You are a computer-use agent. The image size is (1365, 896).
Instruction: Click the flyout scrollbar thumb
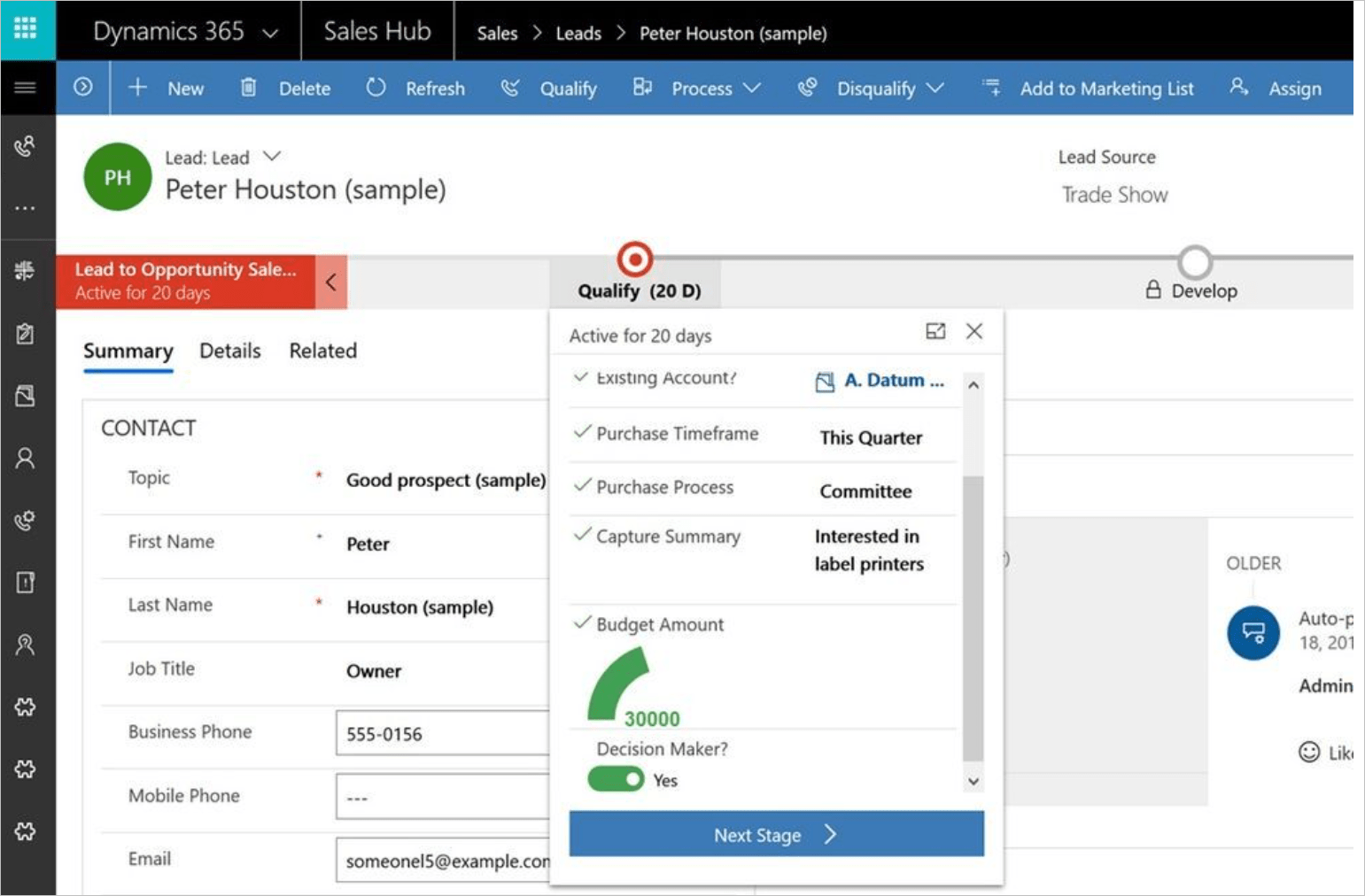[x=973, y=618]
